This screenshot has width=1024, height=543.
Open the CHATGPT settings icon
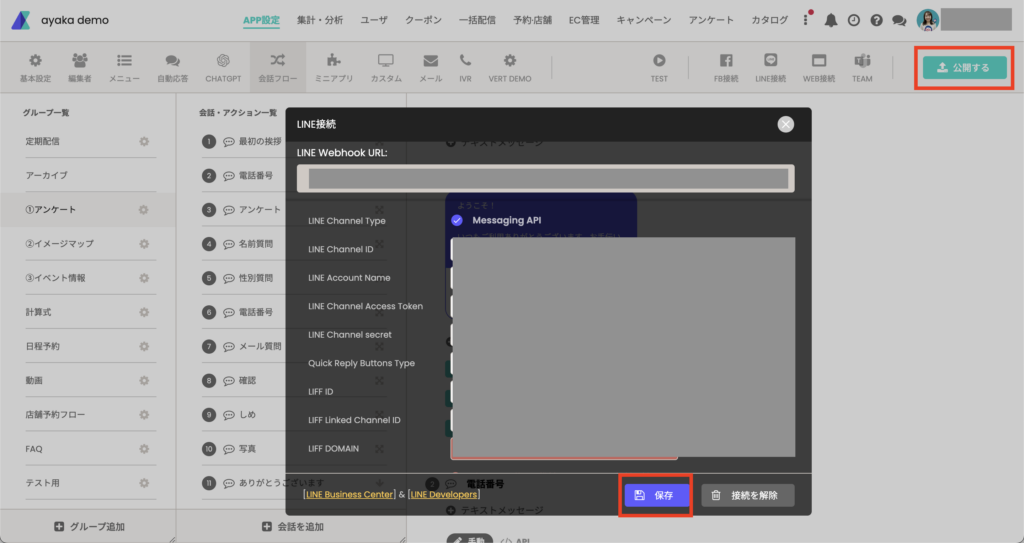tap(223, 61)
